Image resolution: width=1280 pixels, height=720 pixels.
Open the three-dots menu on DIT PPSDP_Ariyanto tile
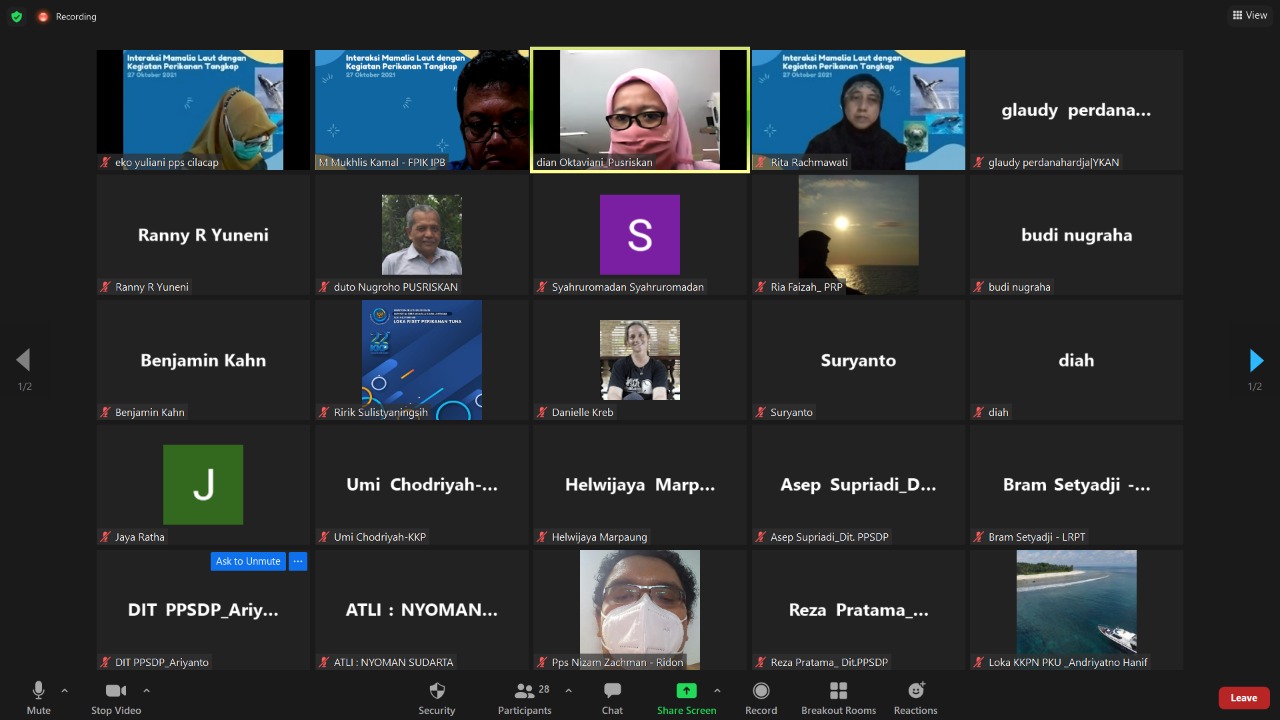click(298, 561)
